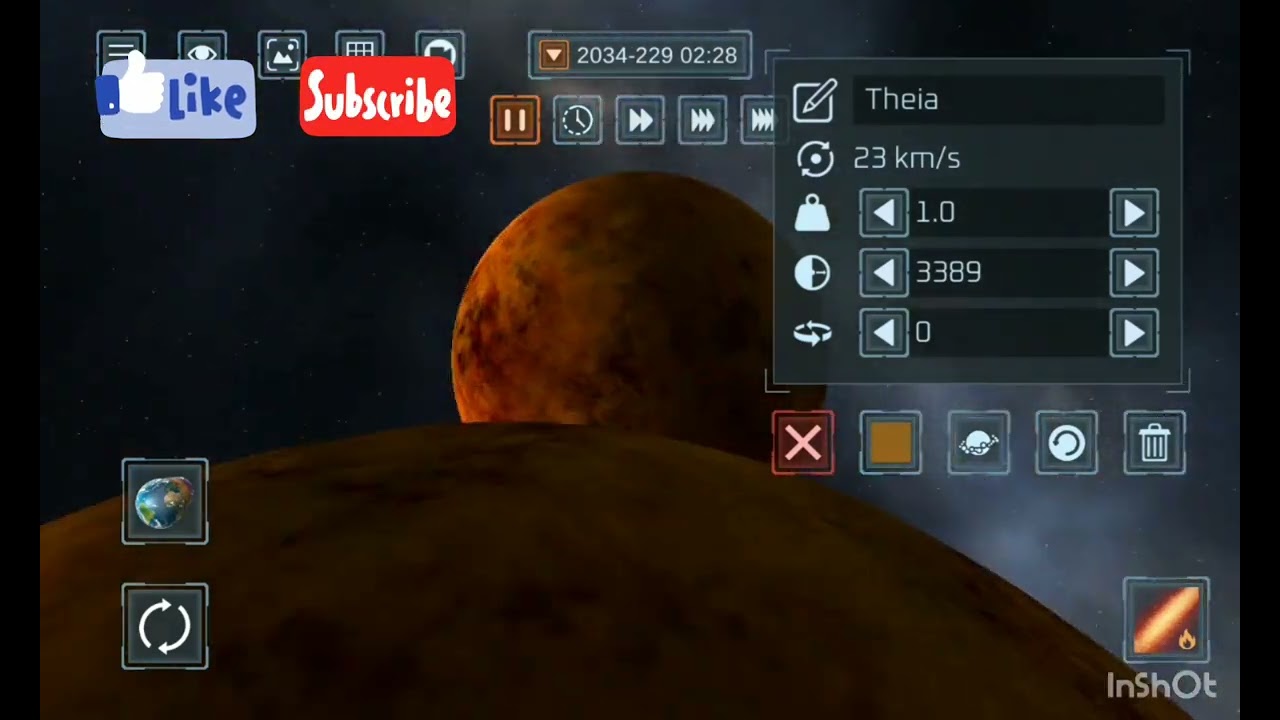Select the rotation arrows icon
The height and width of the screenshot is (720, 1280).
point(812,334)
